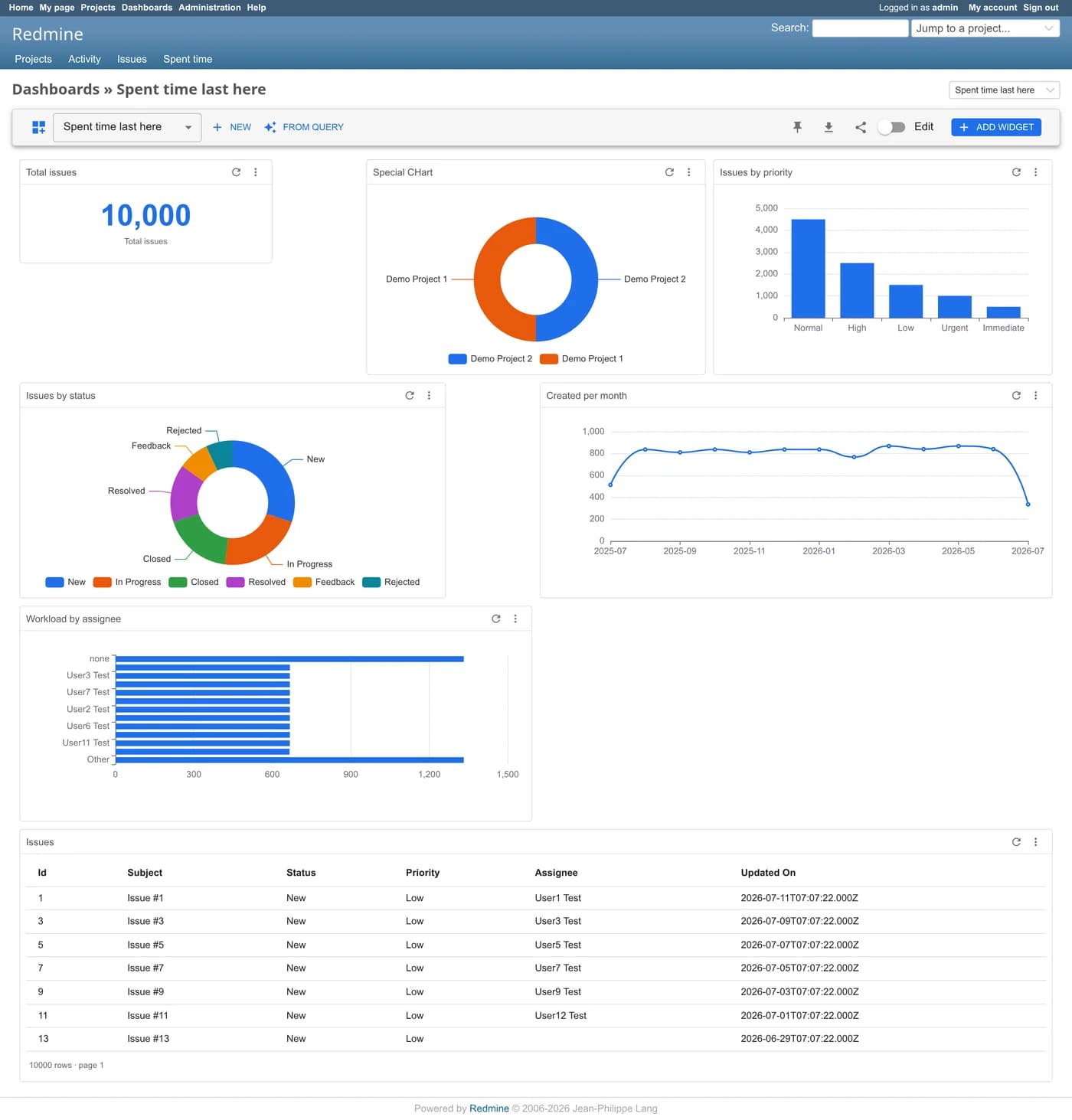Focus the Search input field
This screenshot has height=1120, width=1072.
(860, 28)
